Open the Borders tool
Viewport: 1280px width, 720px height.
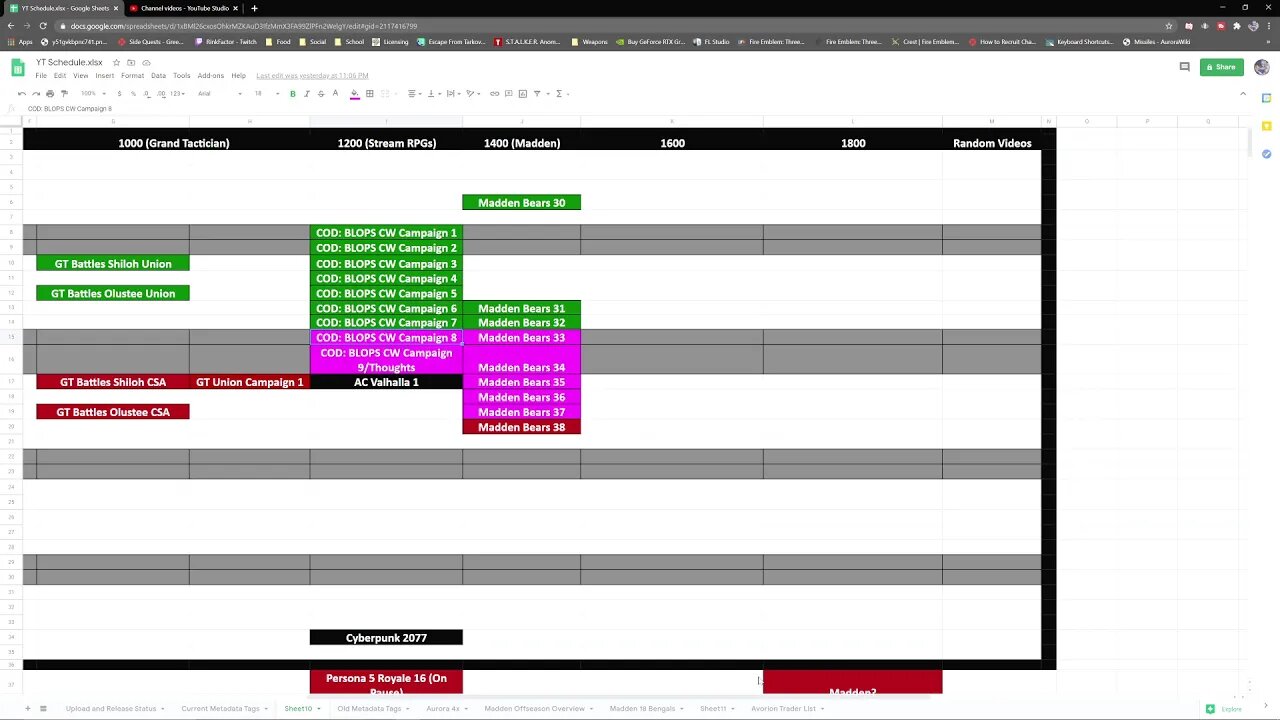tap(369, 94)
